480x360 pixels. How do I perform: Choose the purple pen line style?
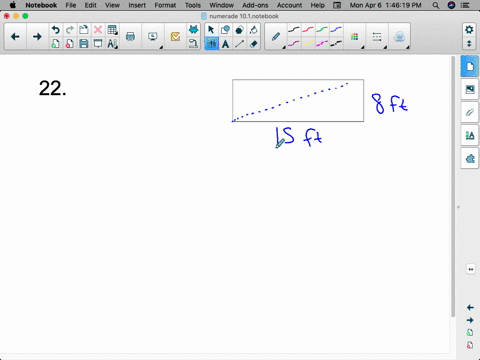pyautogui.click(x=294, y=43)
